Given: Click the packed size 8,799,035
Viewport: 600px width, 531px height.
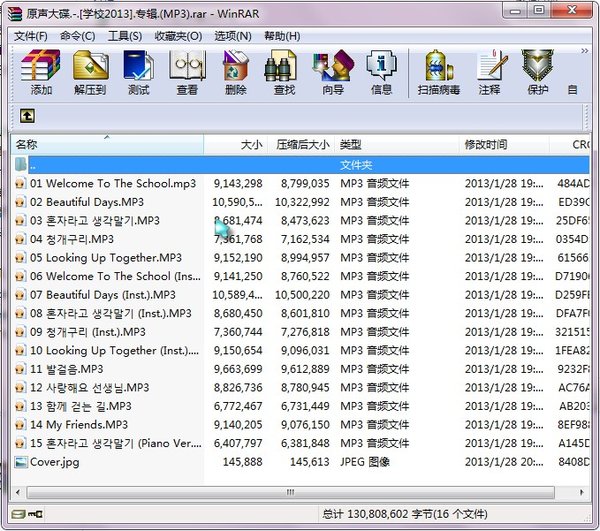Looking at the screenshot, I should coord(305,184).
